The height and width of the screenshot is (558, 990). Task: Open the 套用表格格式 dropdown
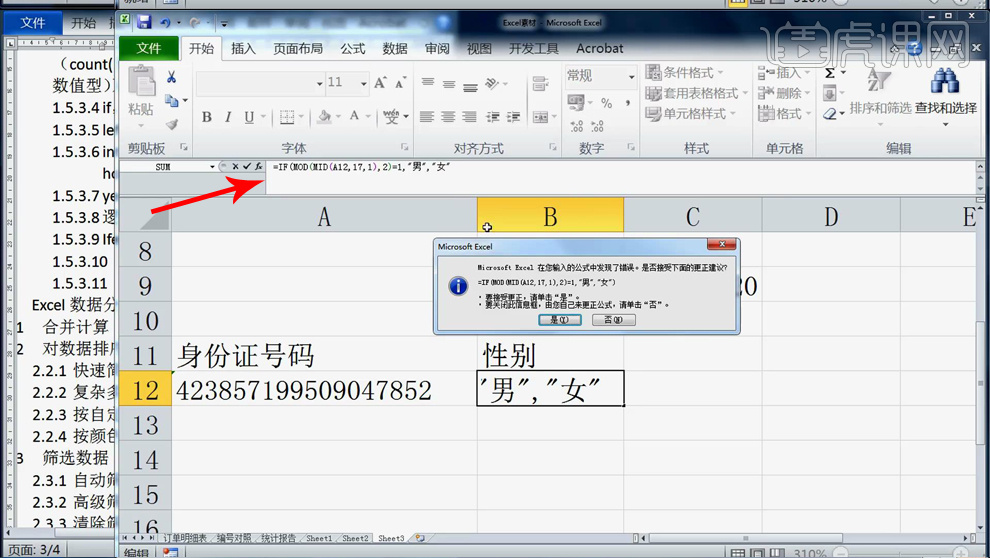coord(696,93)
